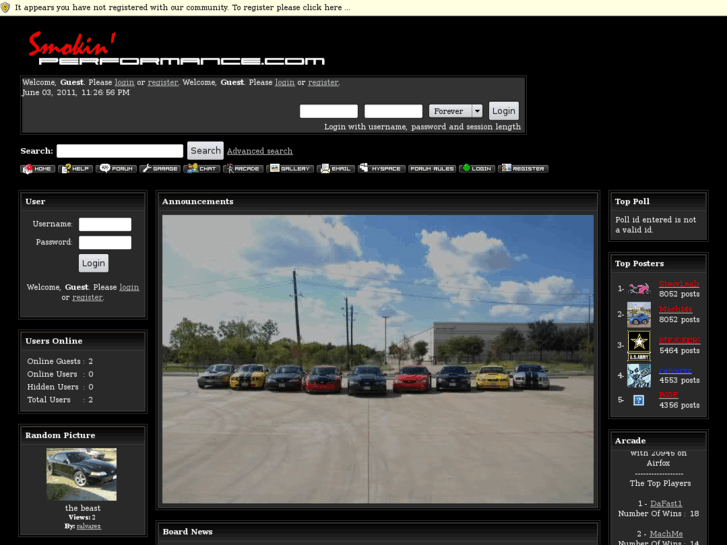Click ralvarez's avatar in Top Posters
727x545 pixels.
(639, 376)
